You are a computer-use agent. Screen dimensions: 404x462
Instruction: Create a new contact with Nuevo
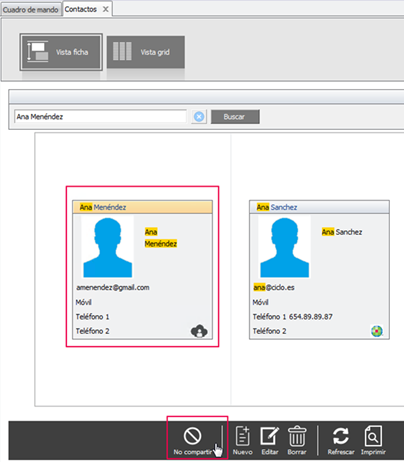pyautogui.click(x=242, y=441)
